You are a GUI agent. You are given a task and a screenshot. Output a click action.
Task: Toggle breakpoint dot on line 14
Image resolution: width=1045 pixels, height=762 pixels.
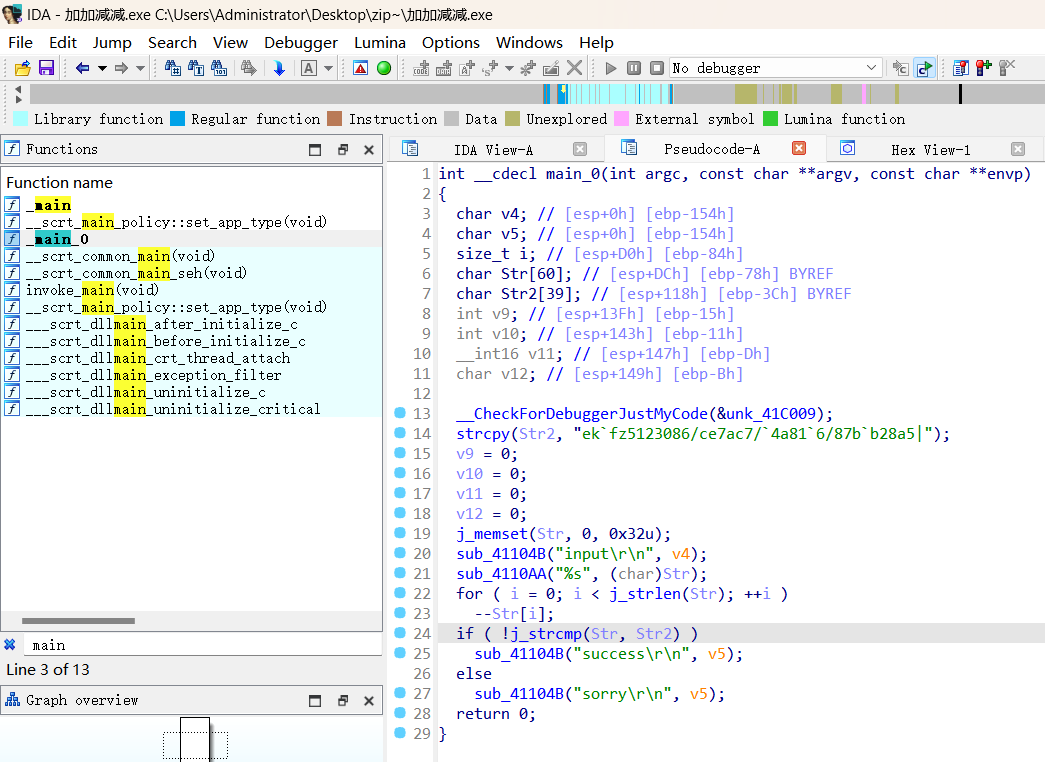coord(400,433)
